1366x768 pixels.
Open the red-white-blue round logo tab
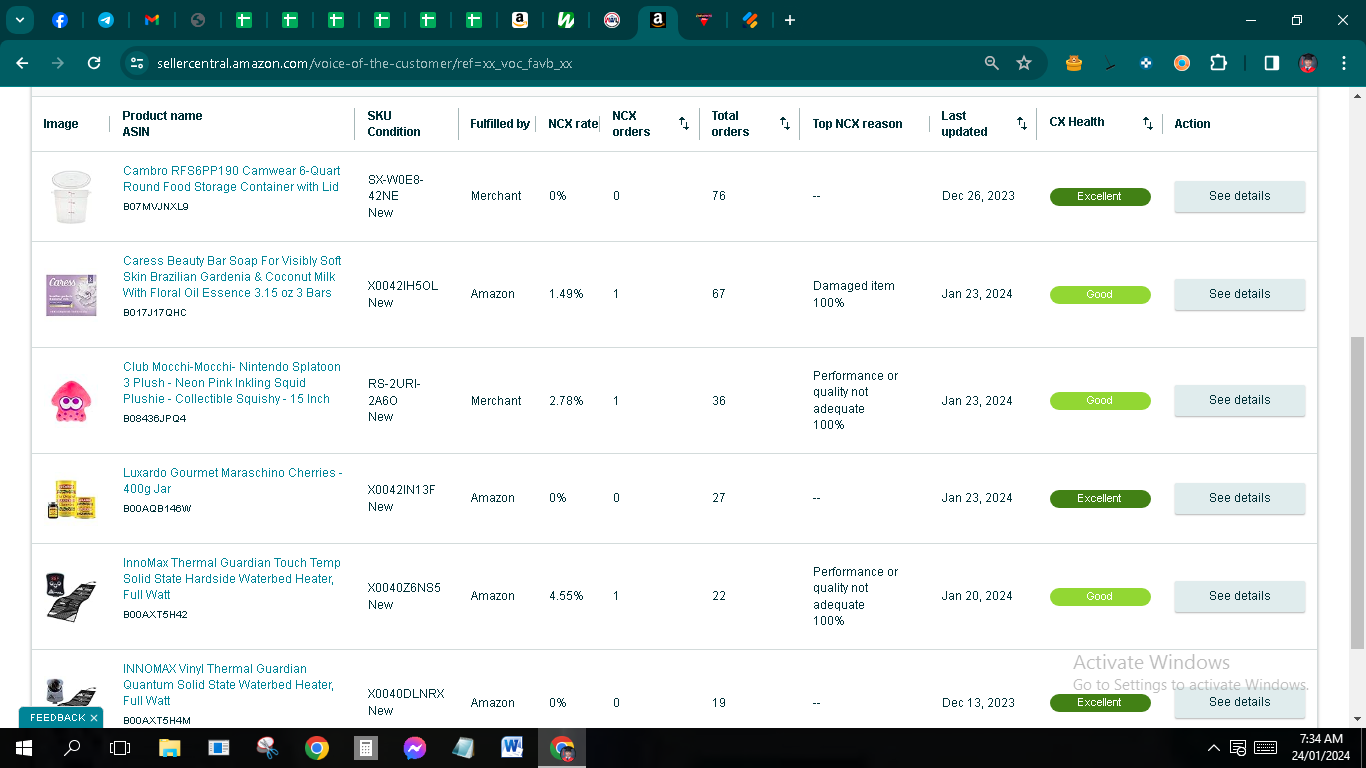pos(612,20)
